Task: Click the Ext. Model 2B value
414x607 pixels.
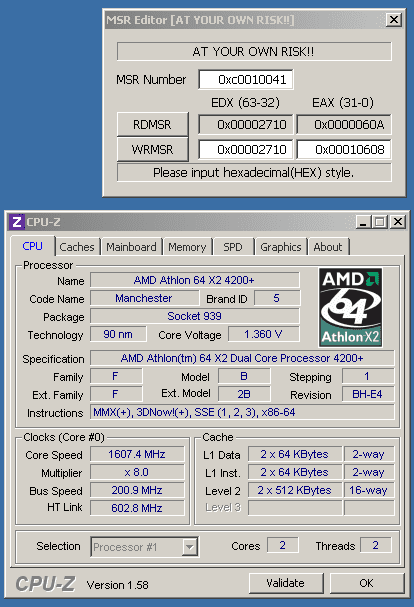Action: [x=244, y=394]
